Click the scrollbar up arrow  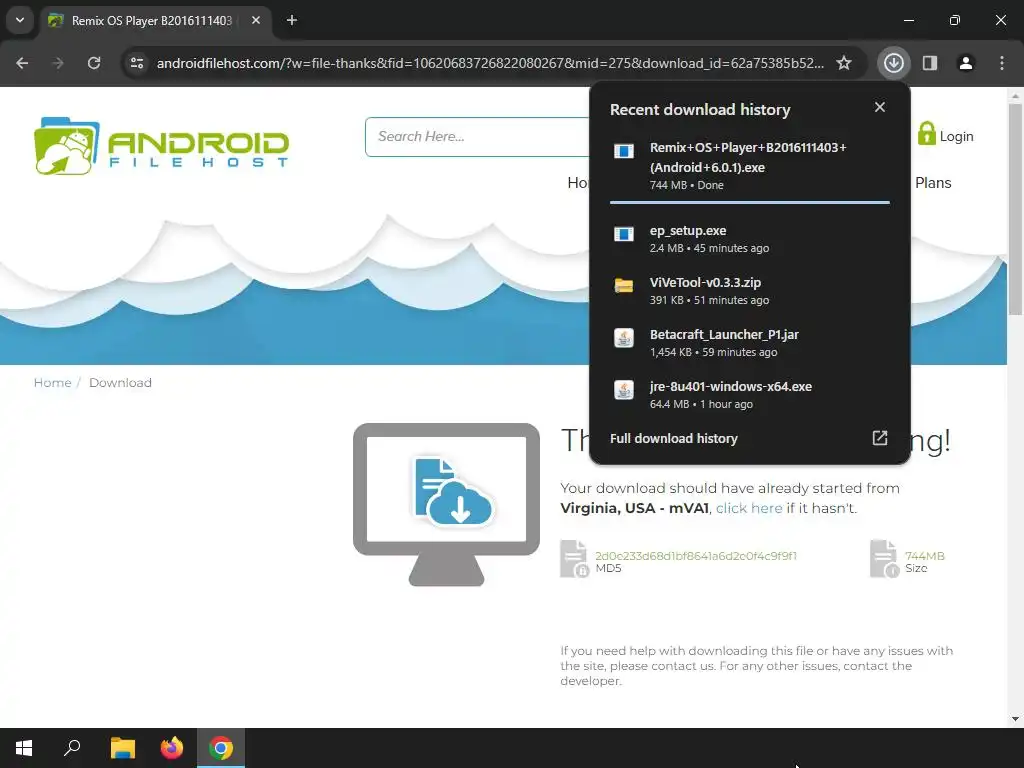(1015, 95)
